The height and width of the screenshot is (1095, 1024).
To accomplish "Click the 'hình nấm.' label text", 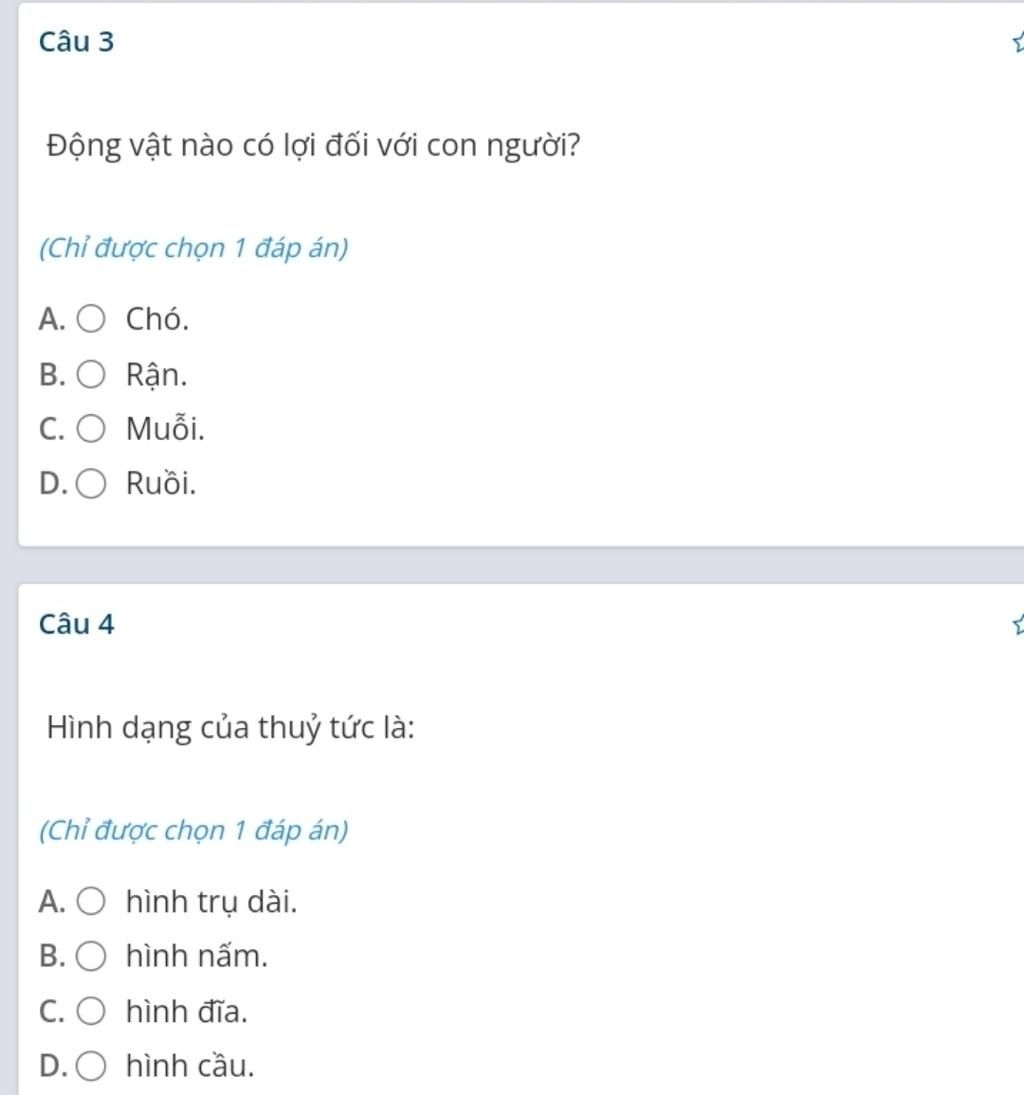I will pos(197,956).
